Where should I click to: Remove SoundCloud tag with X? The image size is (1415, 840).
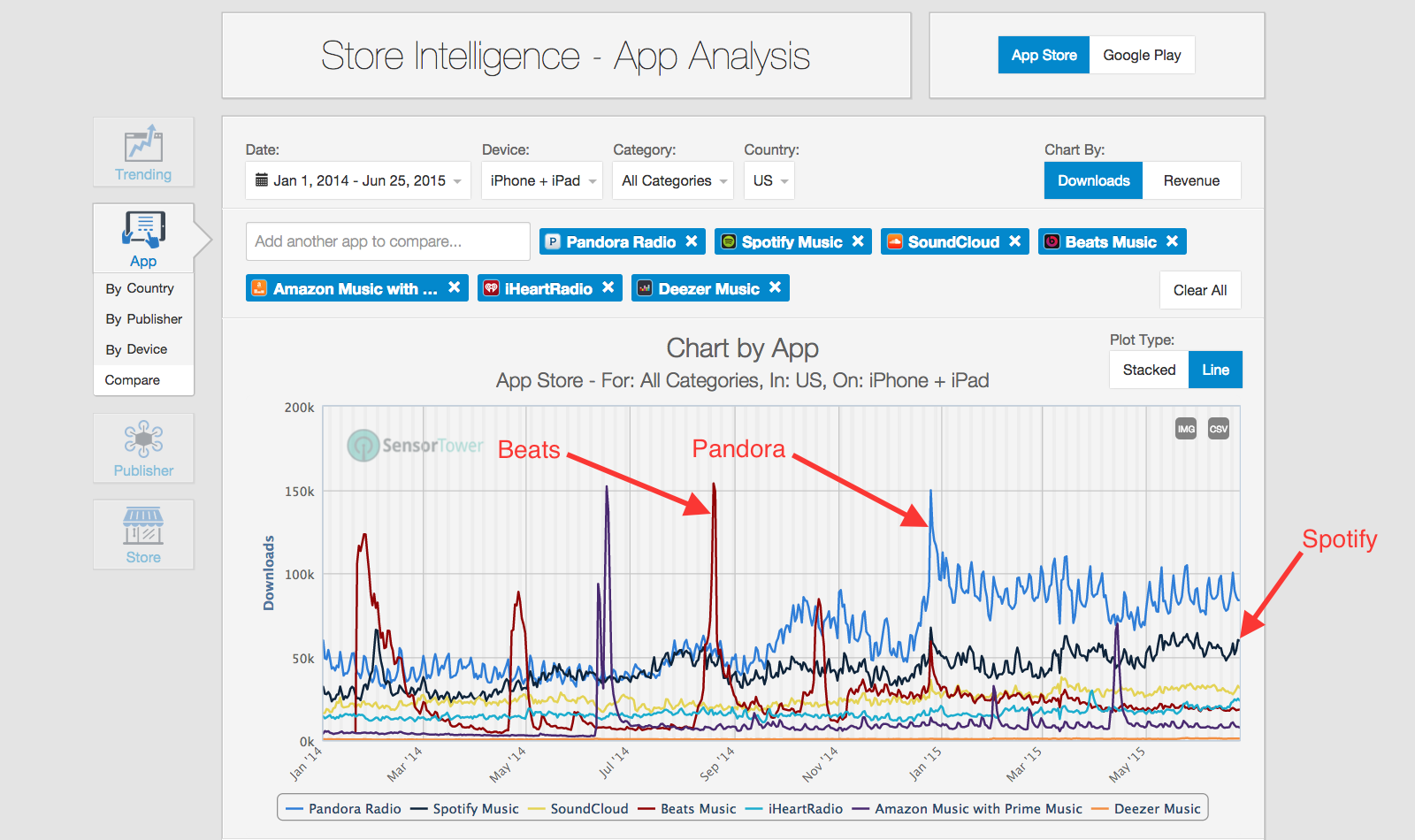pos(1015,241)
